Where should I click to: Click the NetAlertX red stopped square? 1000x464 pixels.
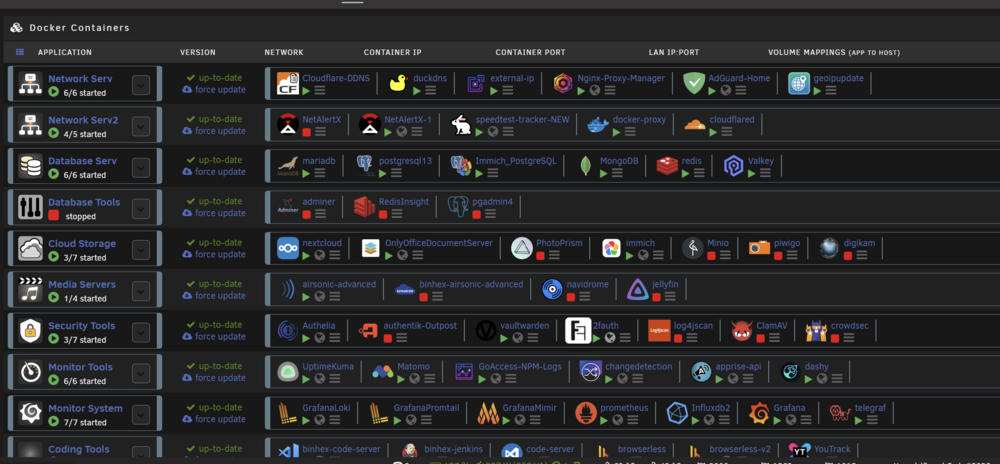[x=307, y=132]
